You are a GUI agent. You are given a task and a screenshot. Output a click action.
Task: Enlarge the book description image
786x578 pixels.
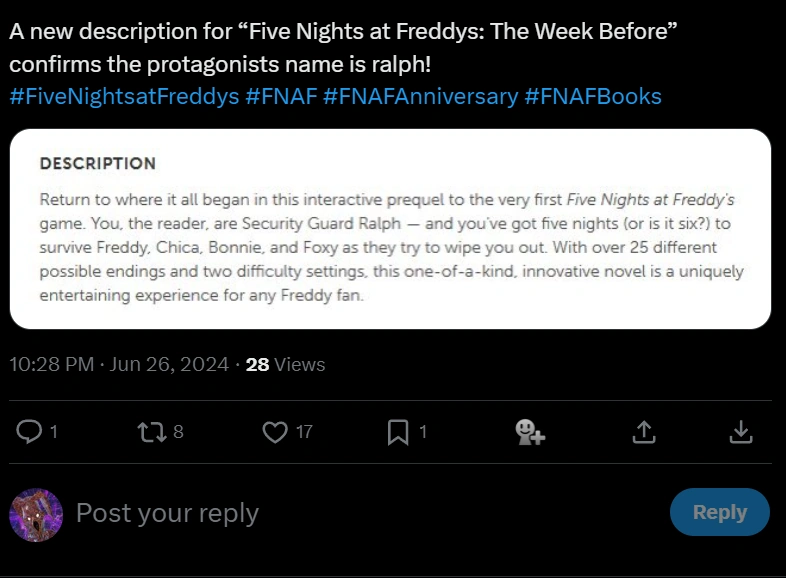[390, 229]
